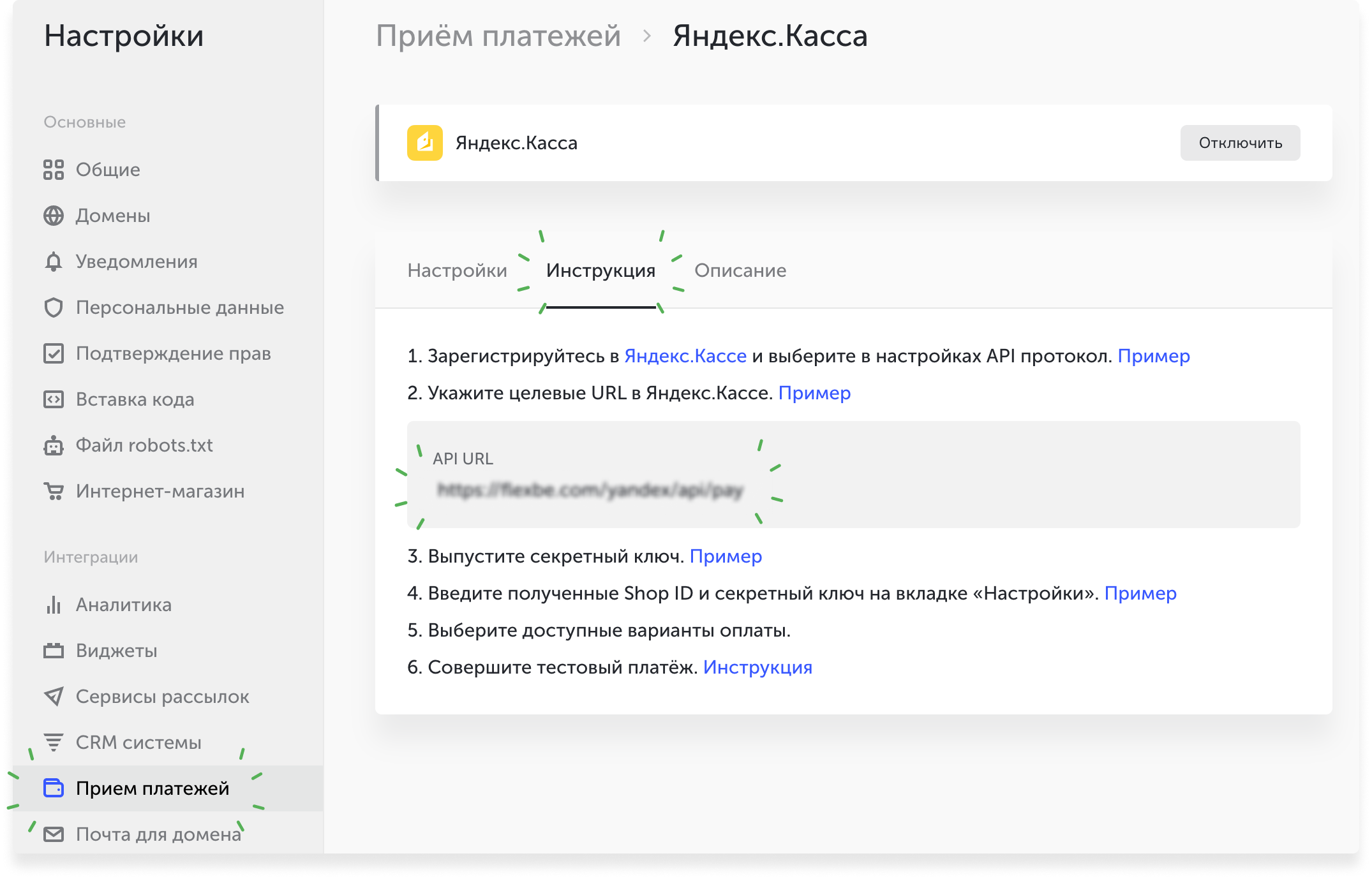This screenshot has height=879, width=1372.
Task: Select the Инструкция tab
Action: tap(600, 270)
